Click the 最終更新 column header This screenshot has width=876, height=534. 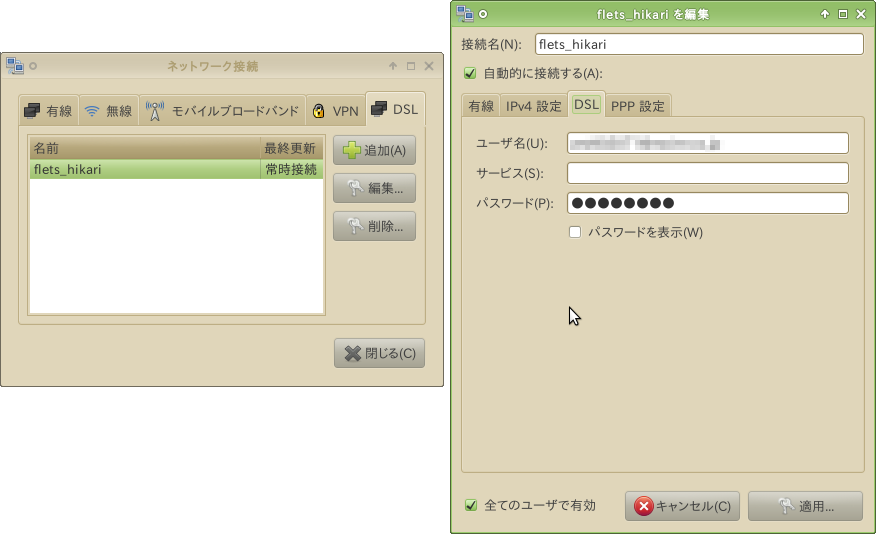pos(292,149)
